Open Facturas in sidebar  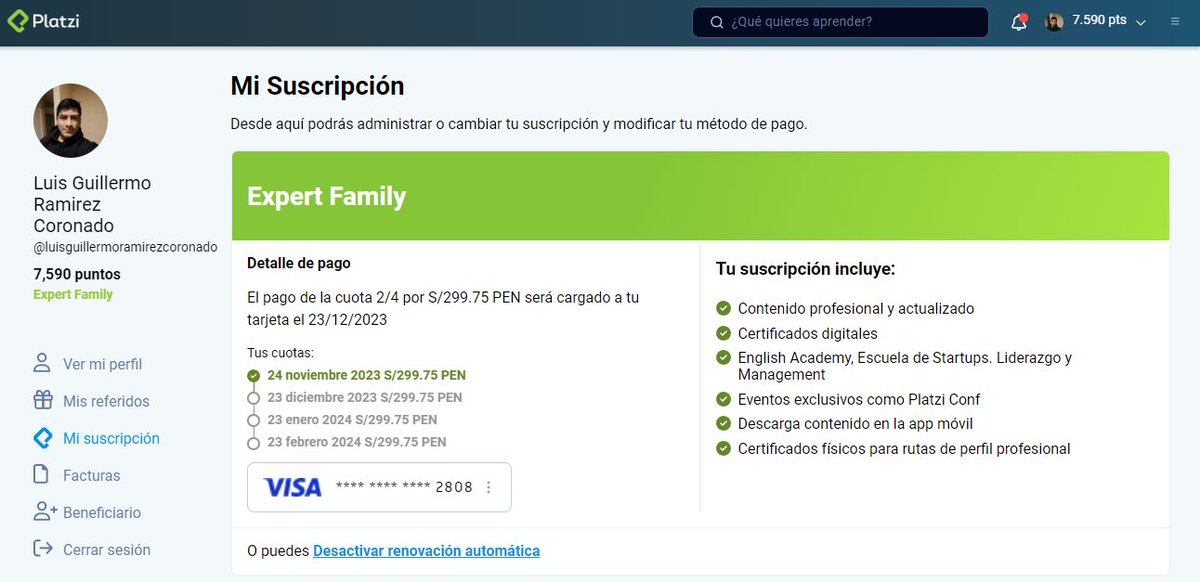(x=91, y=475)
